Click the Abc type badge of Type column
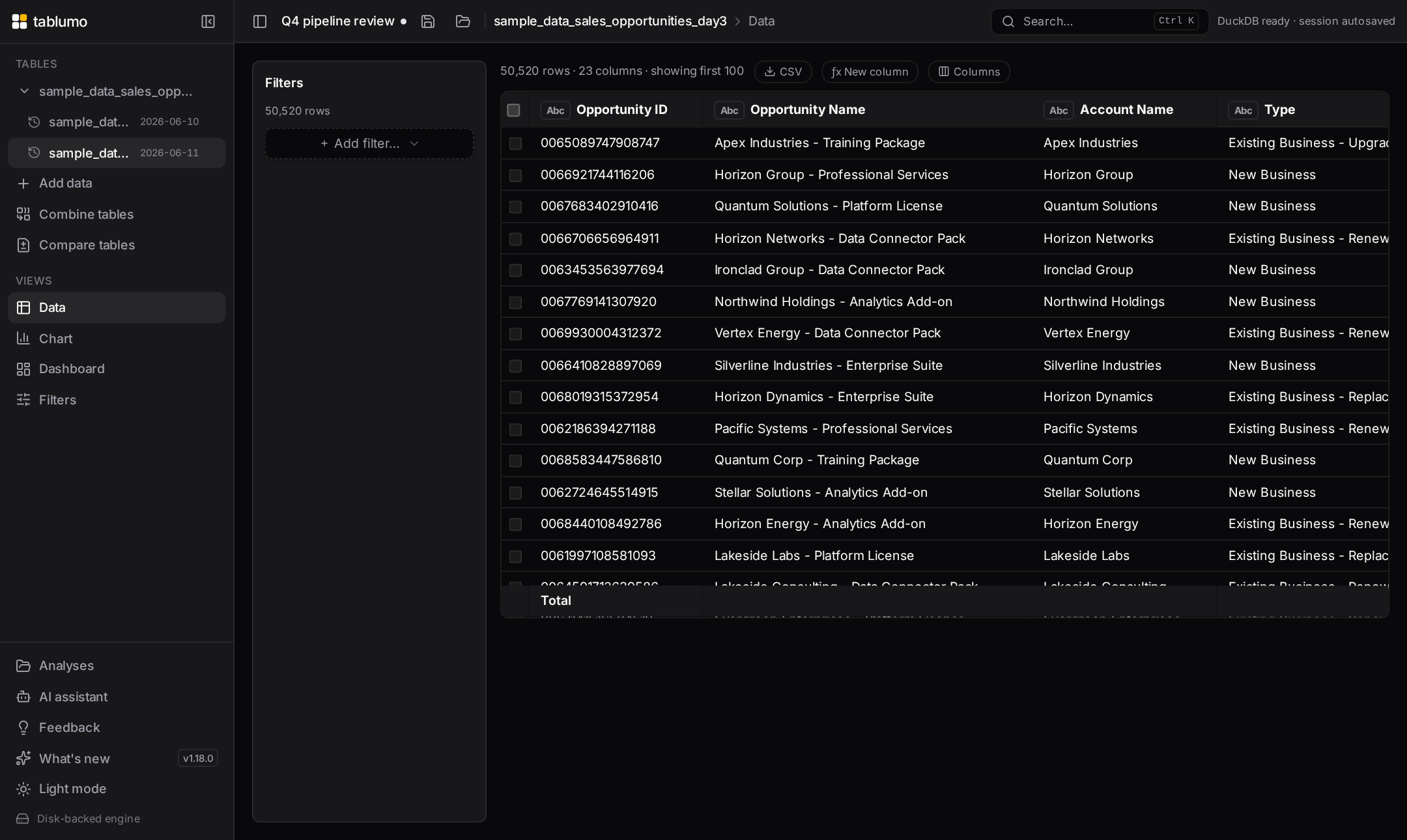This screenshot has height=840, width=1407. point(1243,110)
